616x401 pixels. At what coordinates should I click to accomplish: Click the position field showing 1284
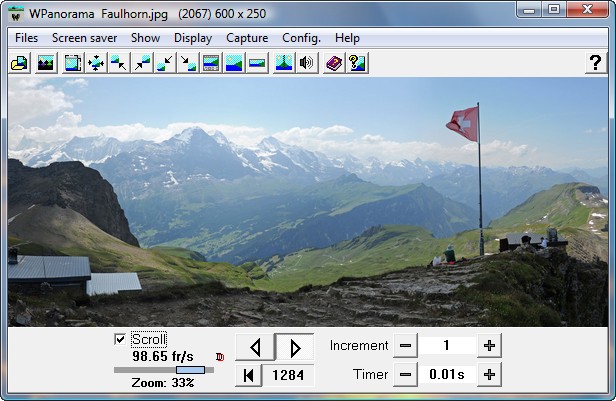[288, 375]
